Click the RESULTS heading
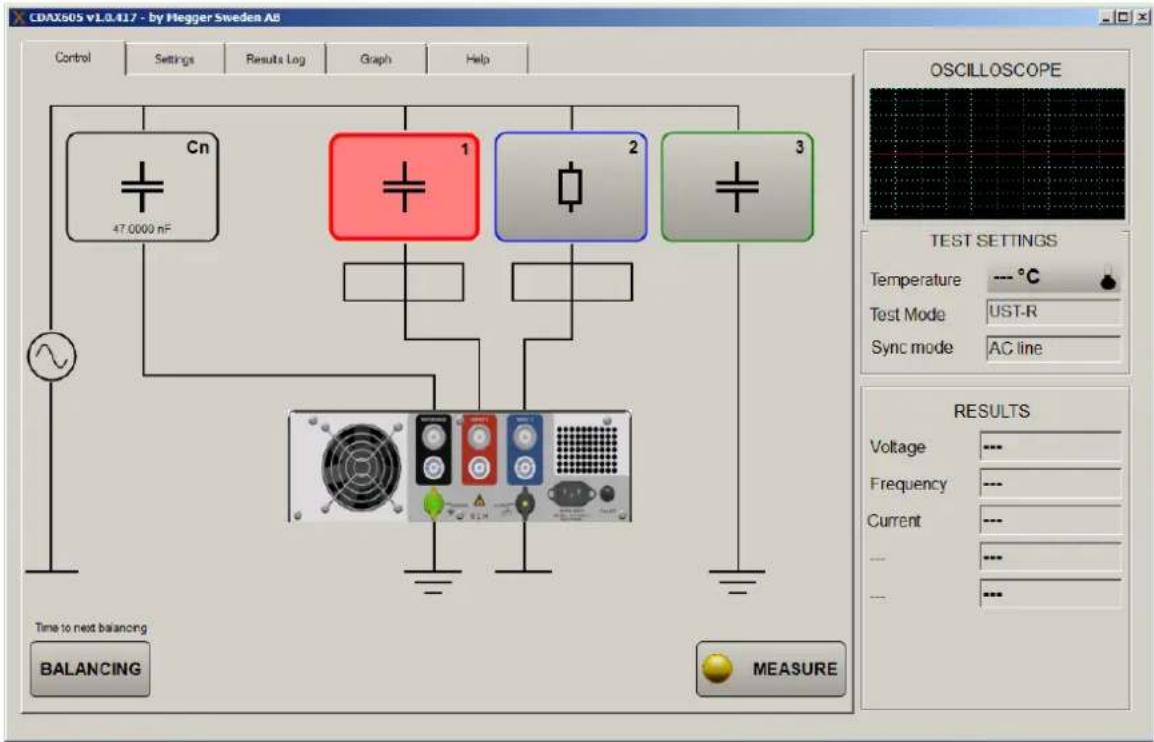Image resolution: width=1154 pixels, height=742 pixels. (992, 411)
